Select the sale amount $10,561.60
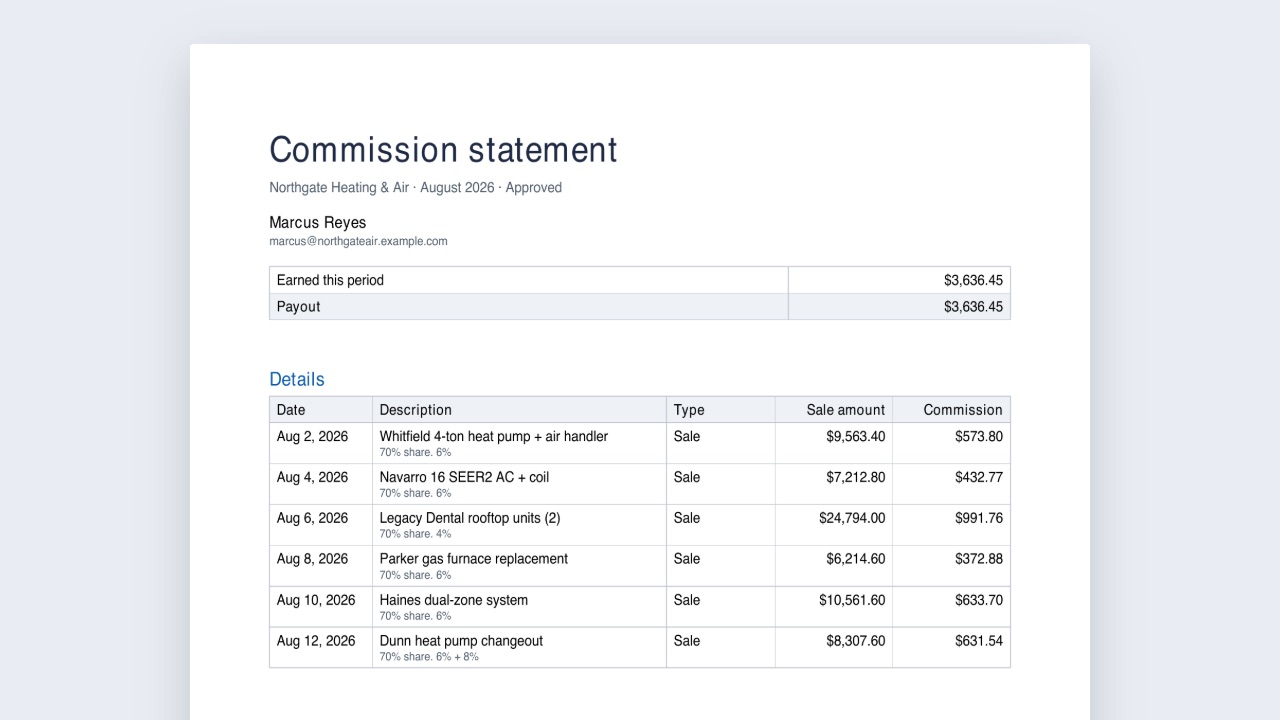Screen dimensions: 1280x720 pos(852,601)
